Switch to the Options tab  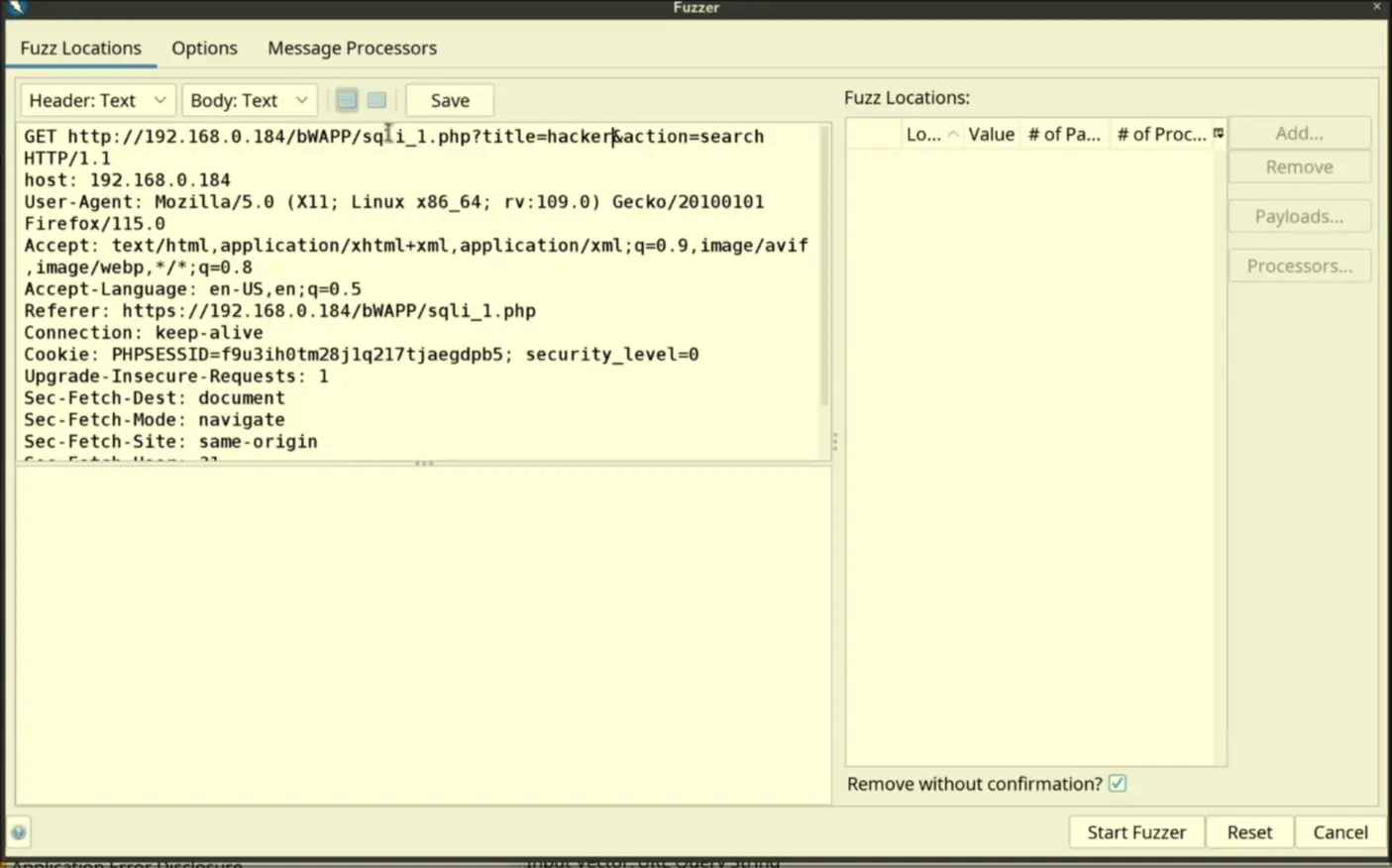(x=204, y=48)
